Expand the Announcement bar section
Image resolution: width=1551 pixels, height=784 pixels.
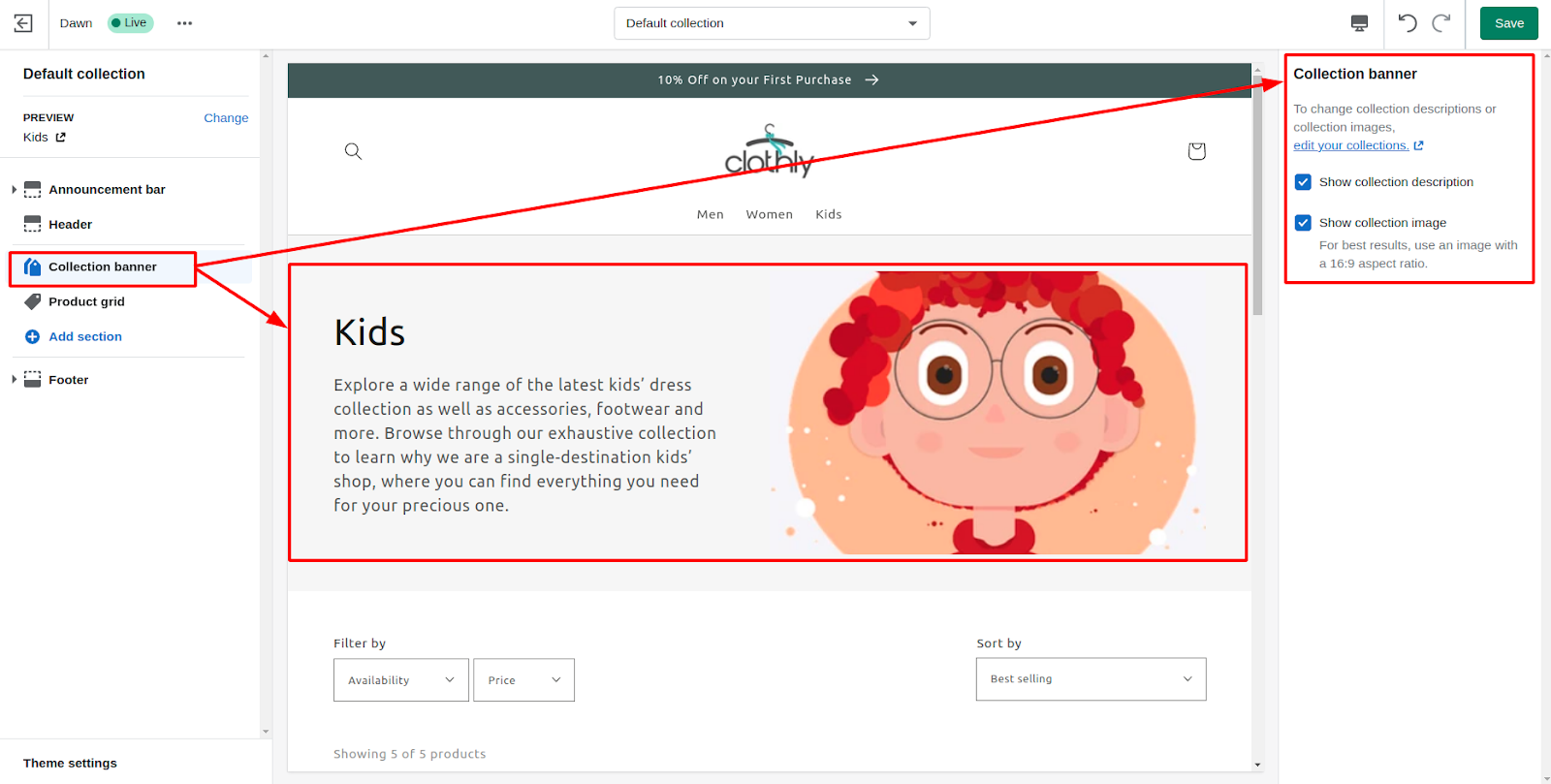pyautogui.click(x=14, y=189)
